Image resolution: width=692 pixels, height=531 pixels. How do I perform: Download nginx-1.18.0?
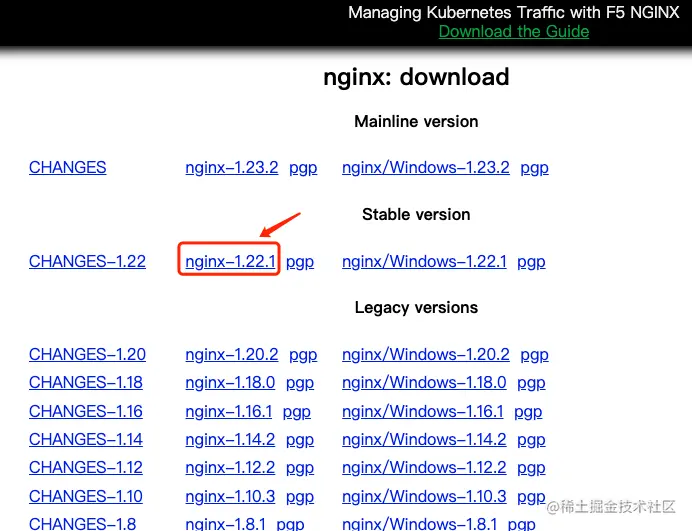tap(230, 383)
